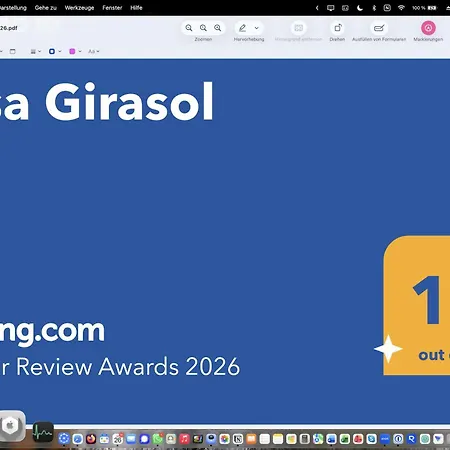
Task: Open the Fenster menu
Action: 112,8
